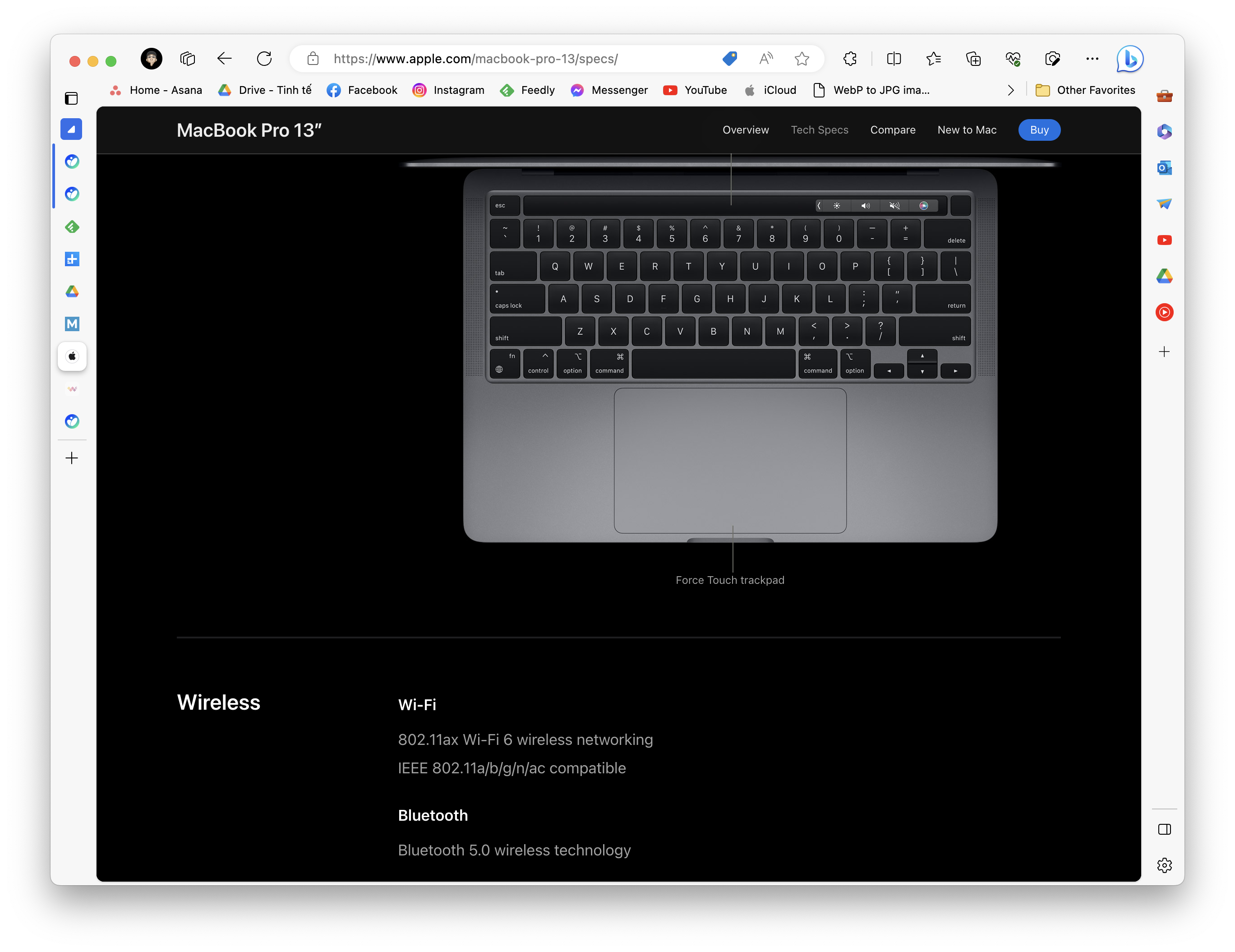The width and height of the screenshot is (1235, 952).
Task: Switch to the blue plus-grid vertical tab
Action: coord(72,259)
